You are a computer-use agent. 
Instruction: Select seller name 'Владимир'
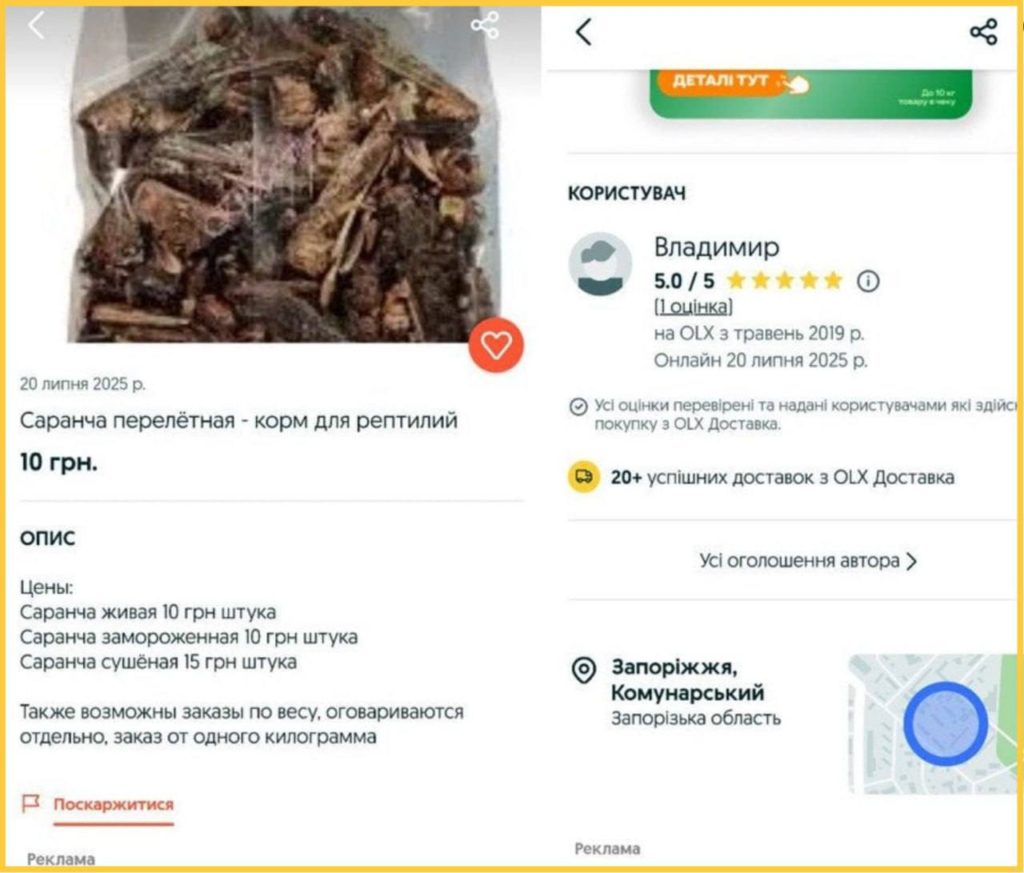click(716, 247)
